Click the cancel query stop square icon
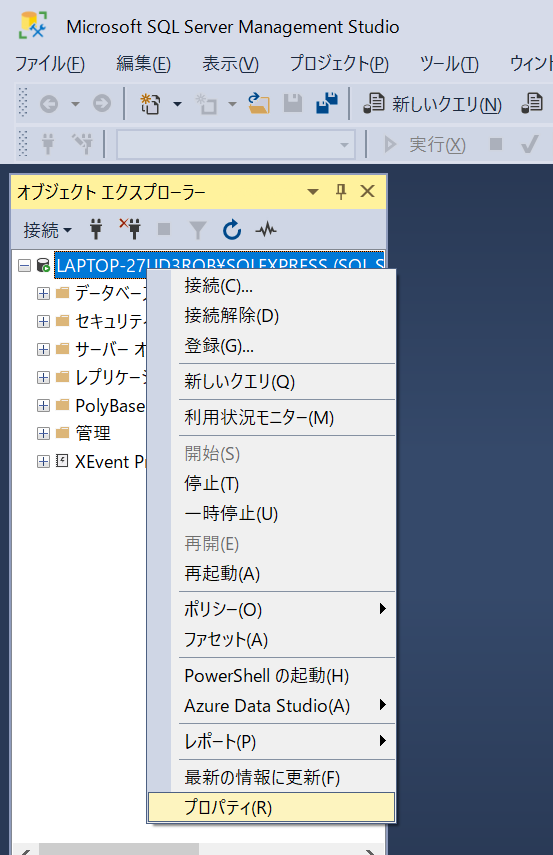 pos(496,144)
